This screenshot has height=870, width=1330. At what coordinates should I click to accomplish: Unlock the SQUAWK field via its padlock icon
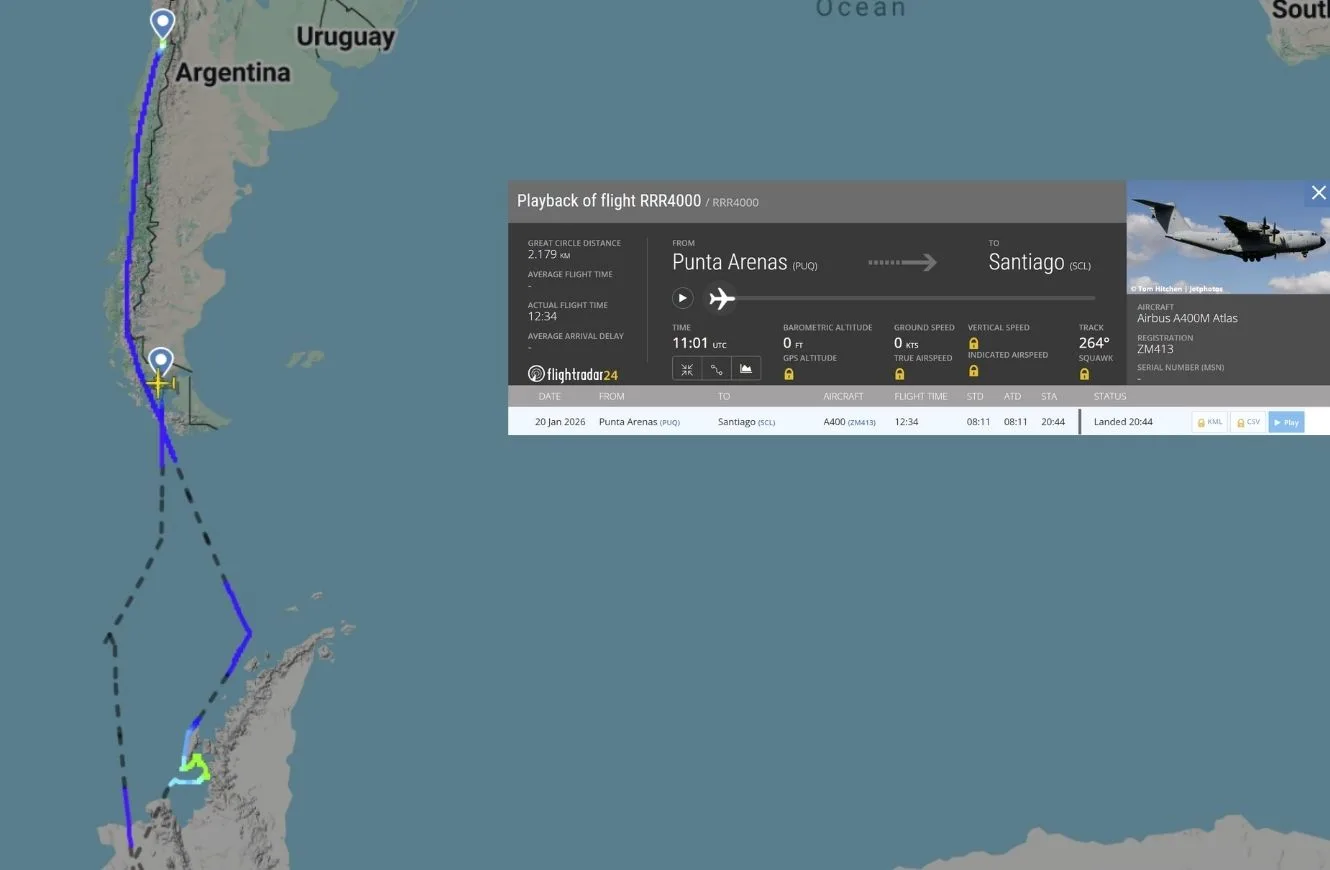pyautogui.click(x=1084, y=371)
